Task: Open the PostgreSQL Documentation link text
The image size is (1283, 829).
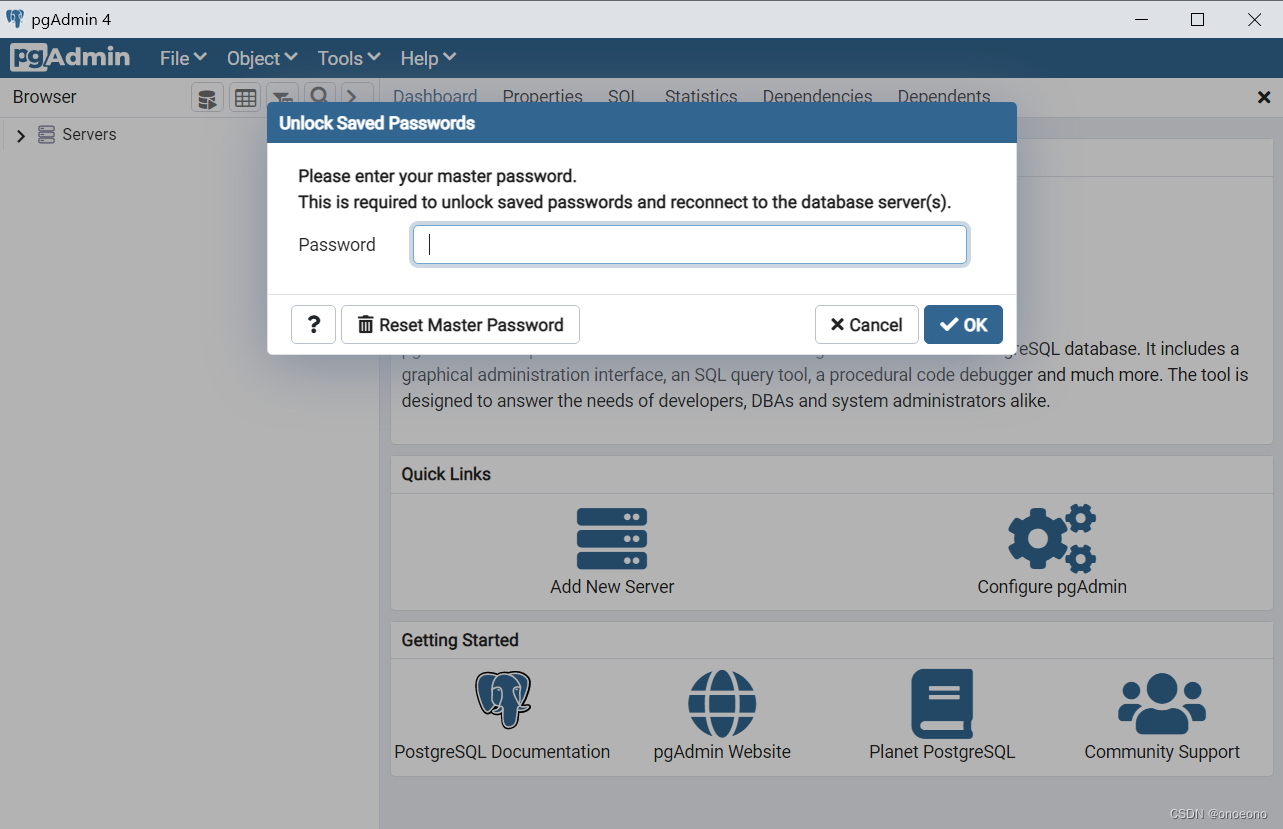Action: [502, 752]
